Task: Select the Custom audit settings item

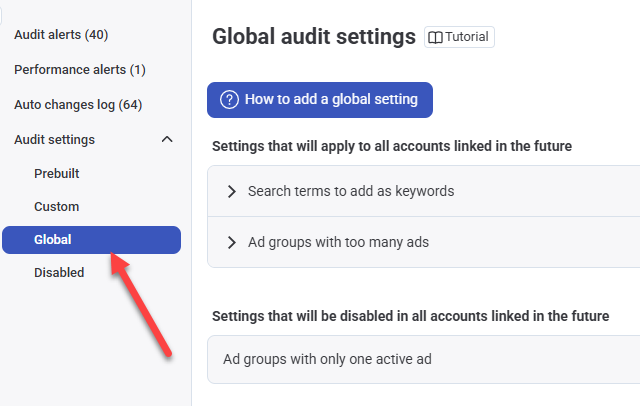Action: tap(56, 207)
